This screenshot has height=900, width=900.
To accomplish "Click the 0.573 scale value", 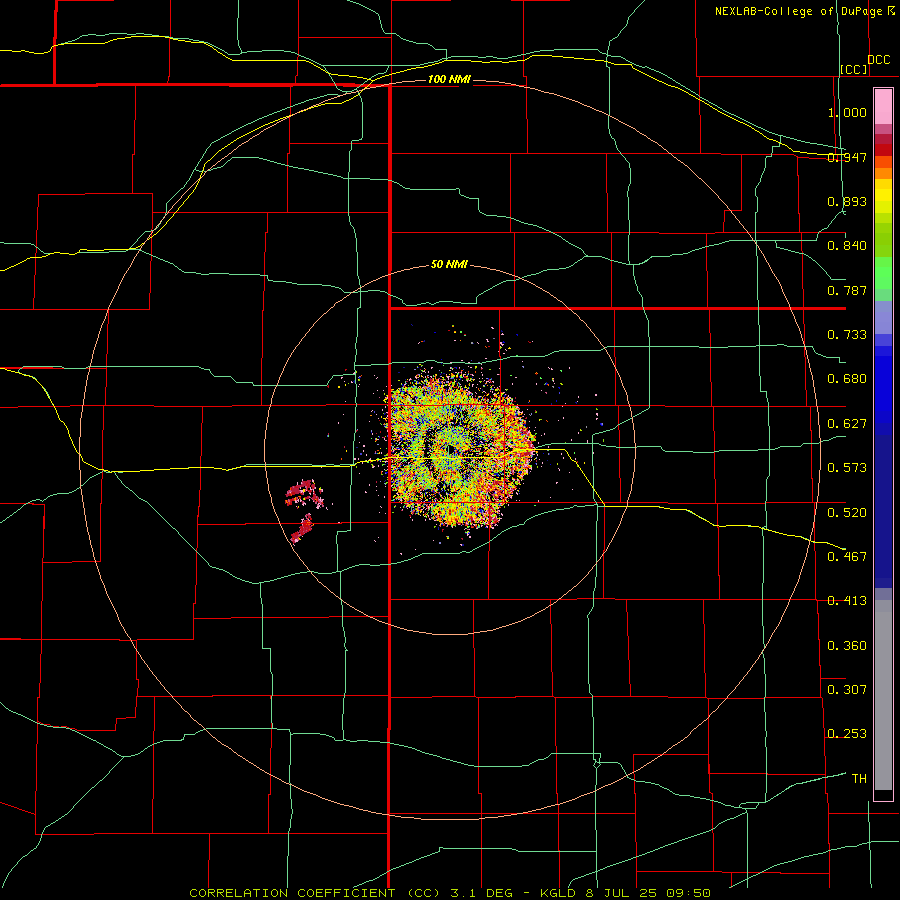I will point(847,468).
